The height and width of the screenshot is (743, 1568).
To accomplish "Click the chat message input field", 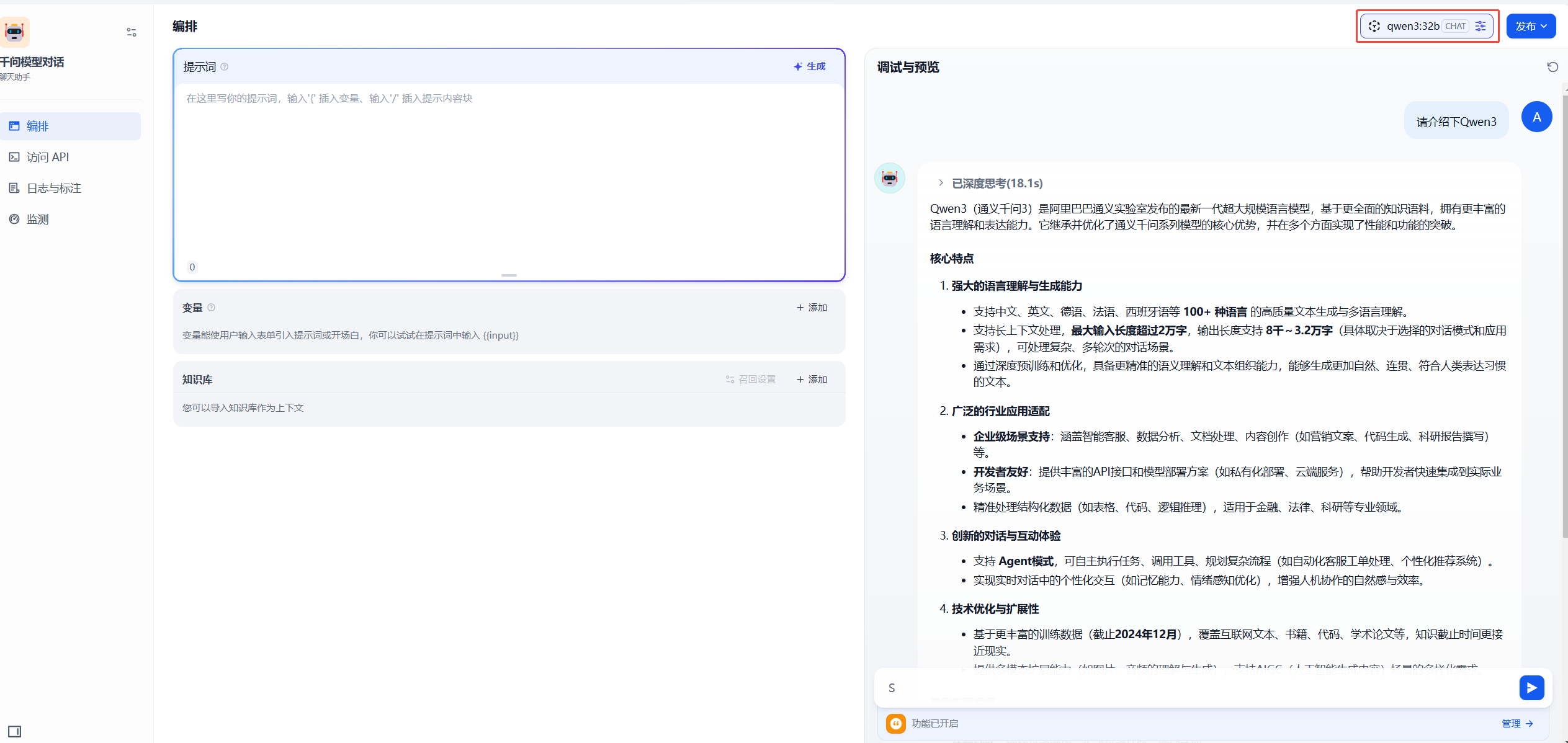I will [1198, 688].
